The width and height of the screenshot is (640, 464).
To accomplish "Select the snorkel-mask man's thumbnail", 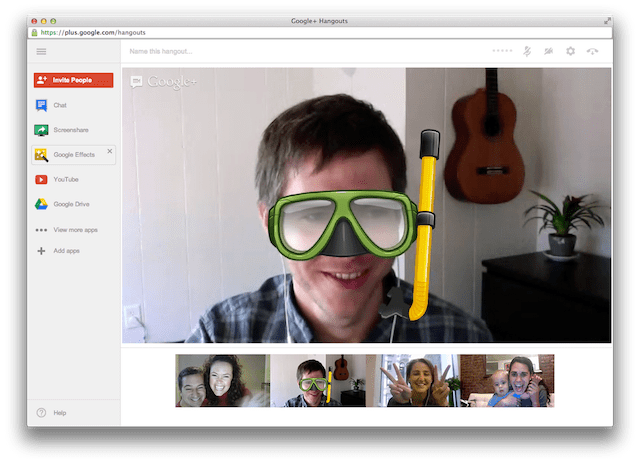I will (318, 380).
